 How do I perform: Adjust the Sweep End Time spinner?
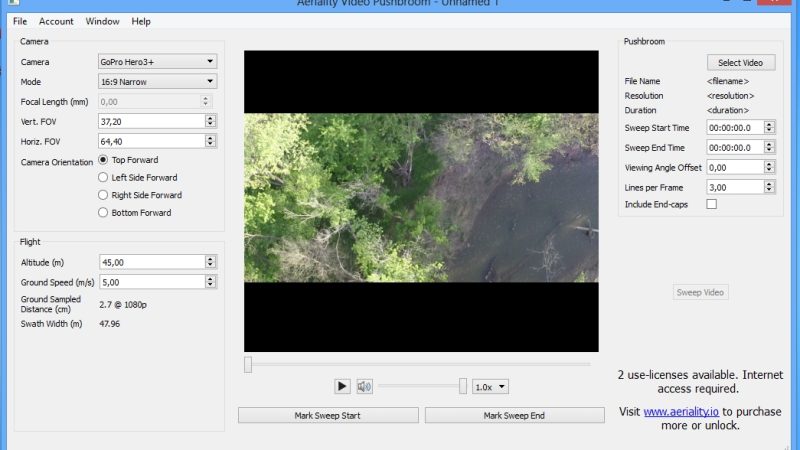[769, 147]
